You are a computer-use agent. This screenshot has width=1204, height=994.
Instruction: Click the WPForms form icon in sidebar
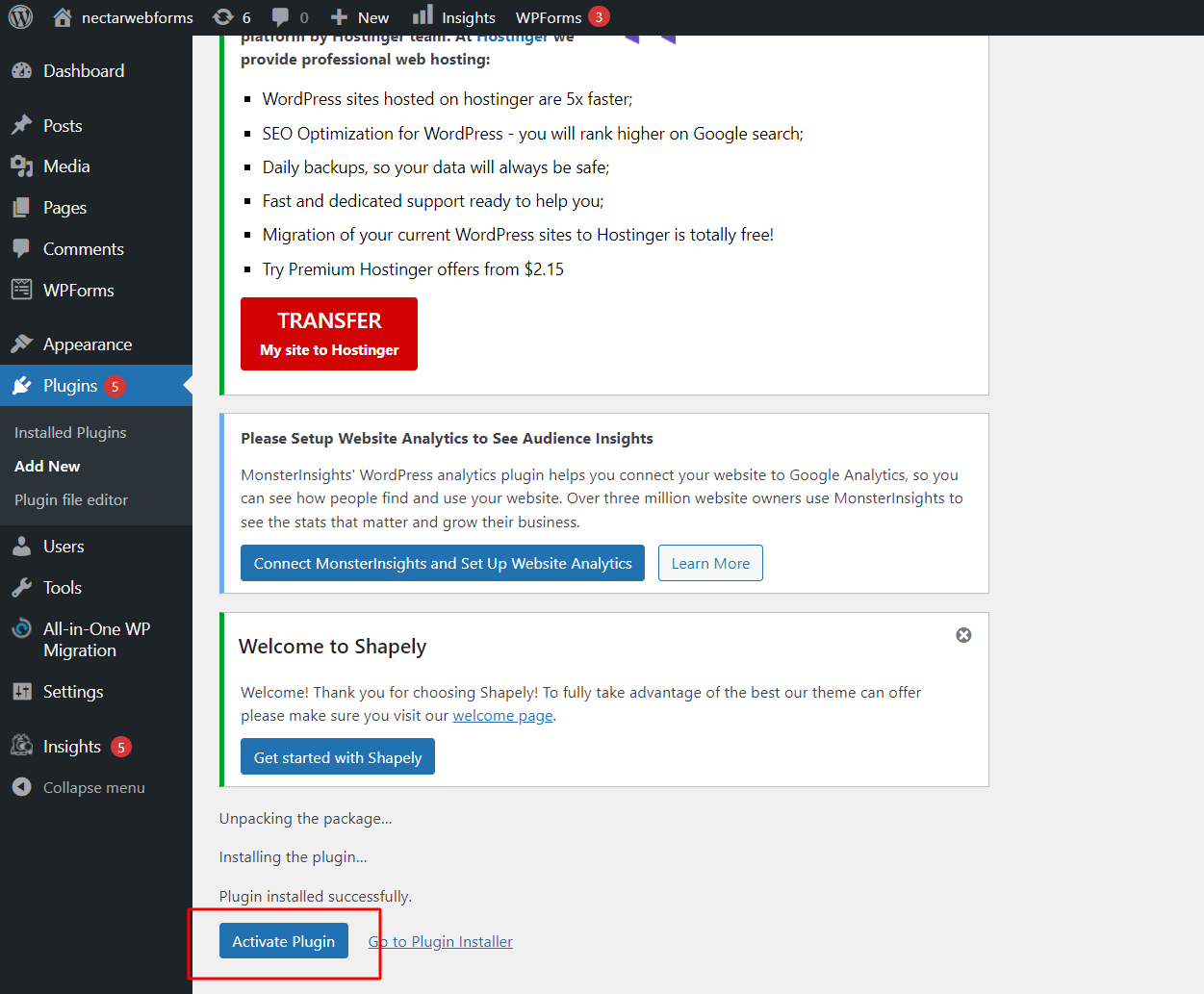(21, 290)
